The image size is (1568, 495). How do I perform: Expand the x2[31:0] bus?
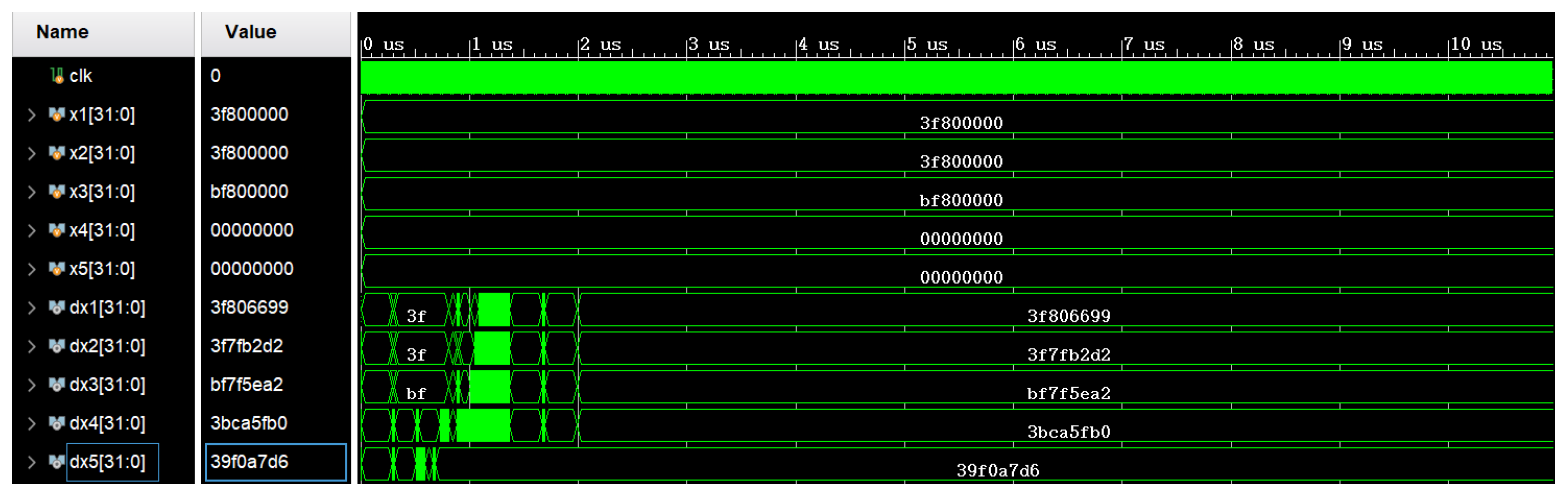click(x=31, y=153)
